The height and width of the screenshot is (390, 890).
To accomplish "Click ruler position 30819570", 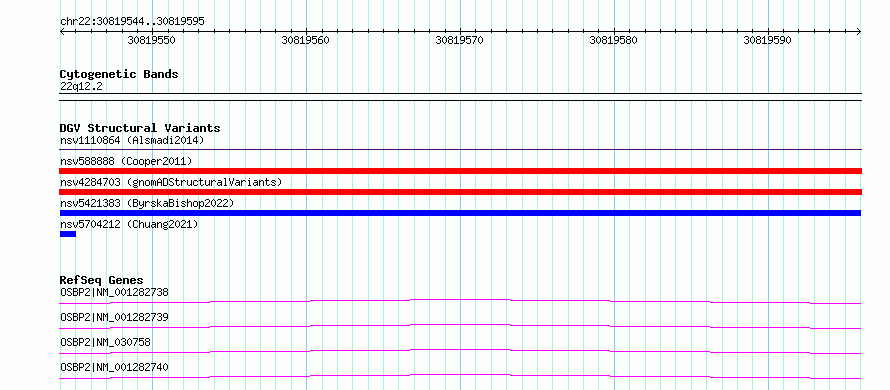I will coord(459,40).
